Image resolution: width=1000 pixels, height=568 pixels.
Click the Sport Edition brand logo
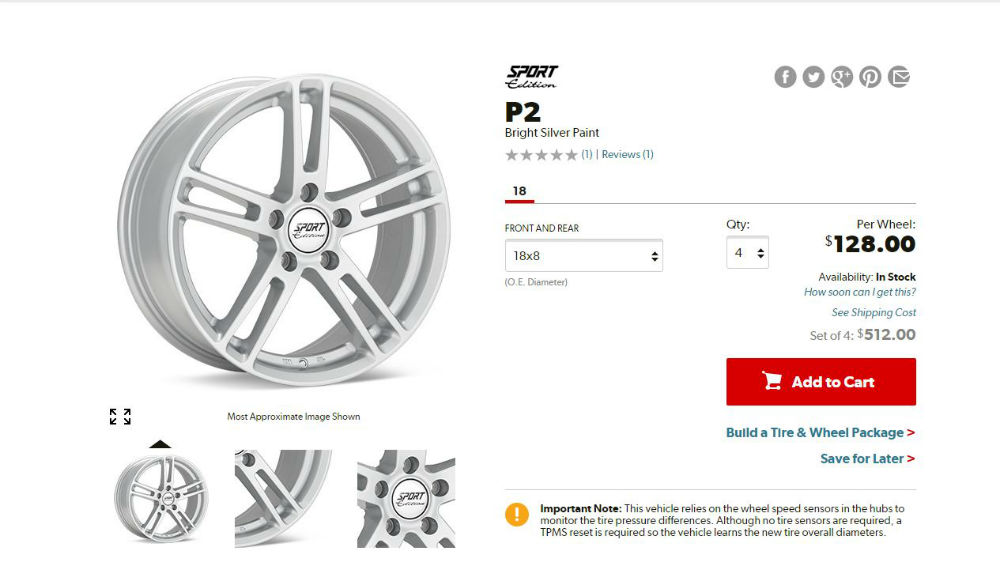(531, 77)
